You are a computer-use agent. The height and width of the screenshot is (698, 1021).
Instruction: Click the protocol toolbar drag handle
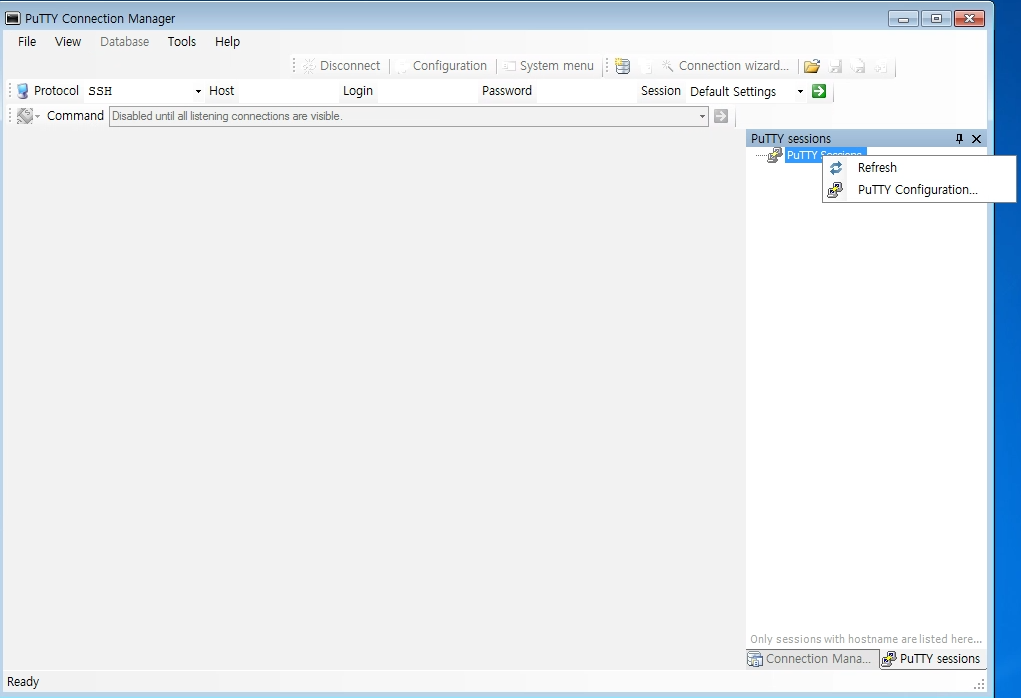[10, 91]
